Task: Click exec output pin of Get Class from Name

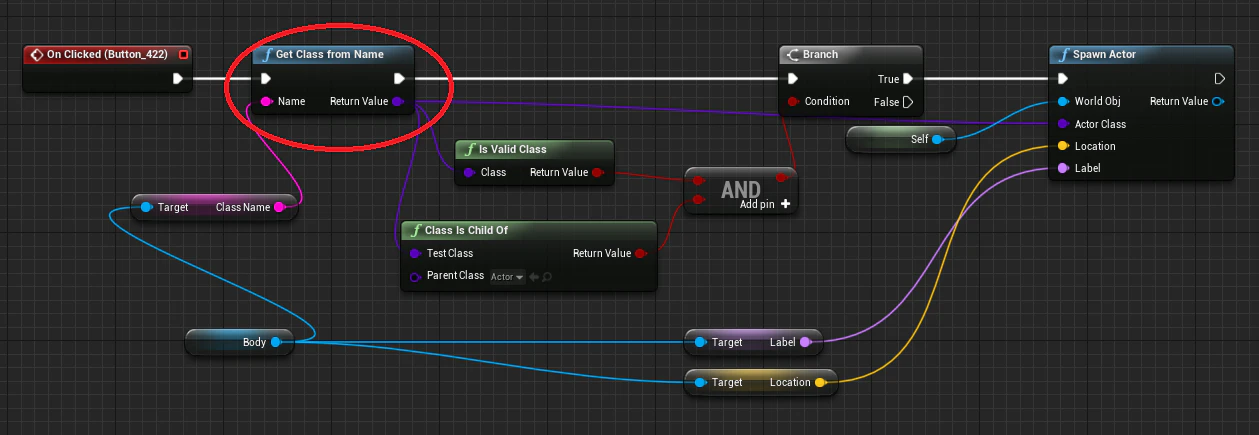Action: 399,78
